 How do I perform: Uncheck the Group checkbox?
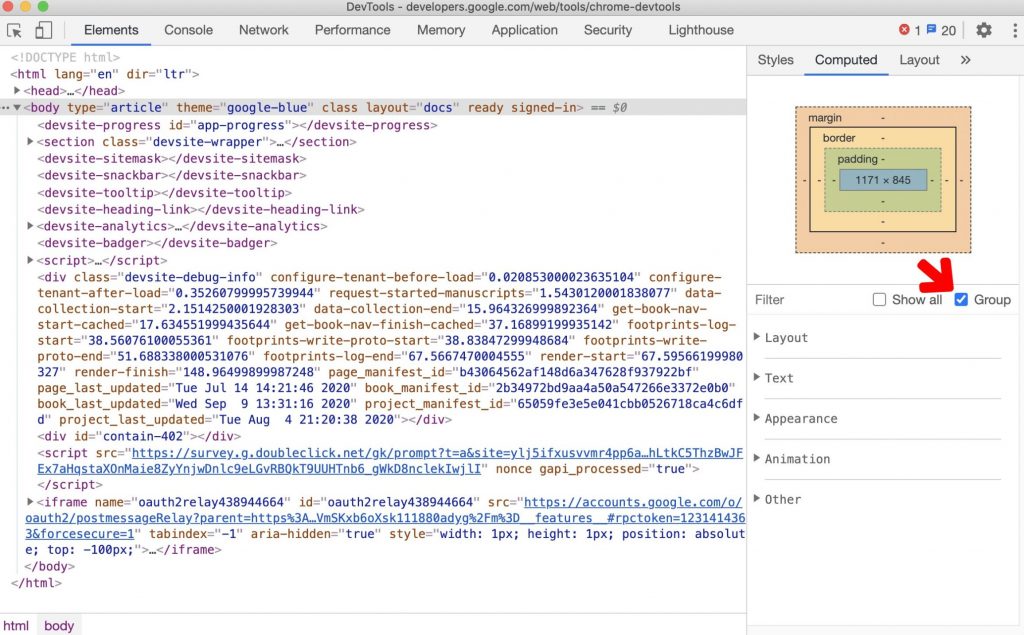961,299
